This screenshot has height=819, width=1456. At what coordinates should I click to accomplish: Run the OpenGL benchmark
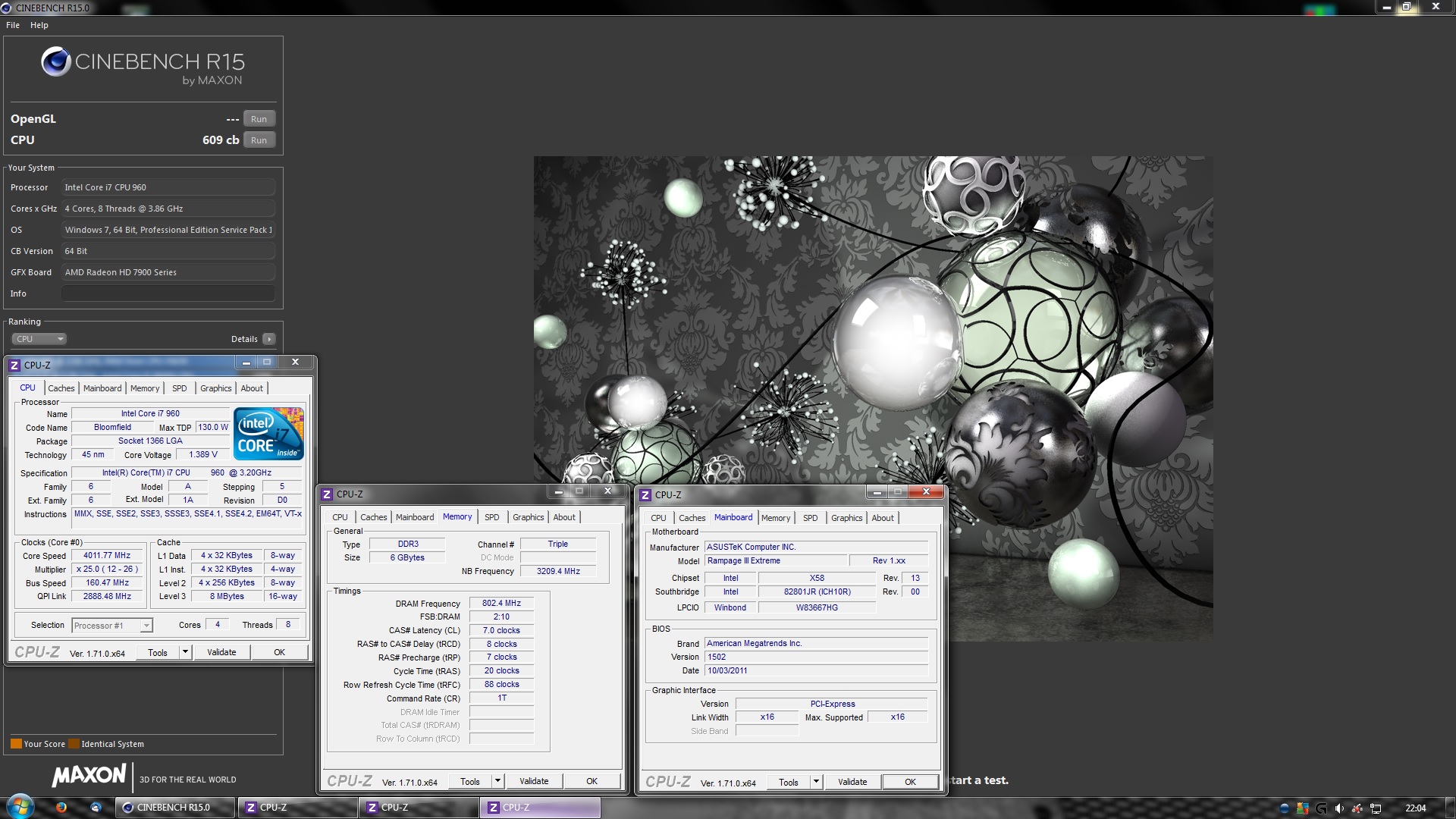pyautogui.click(x=259, y=119)
